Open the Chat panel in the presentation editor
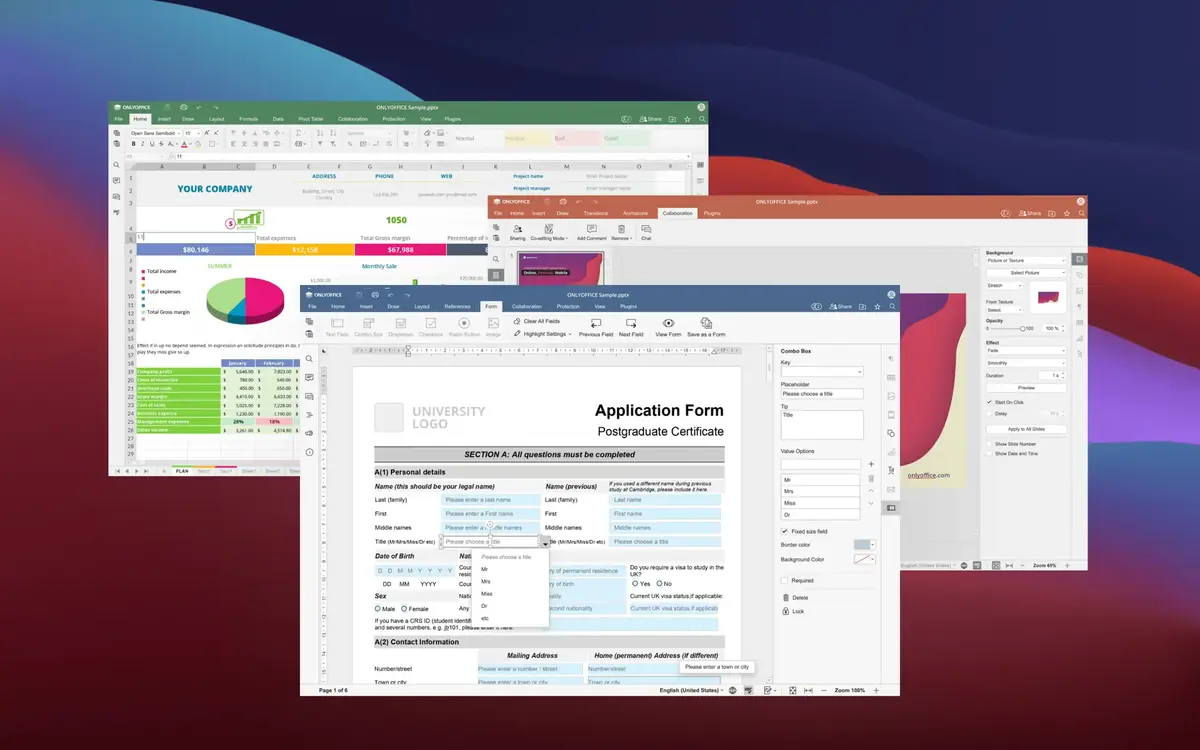Screen dimensions: 1200x750 (x=645, y=233)
